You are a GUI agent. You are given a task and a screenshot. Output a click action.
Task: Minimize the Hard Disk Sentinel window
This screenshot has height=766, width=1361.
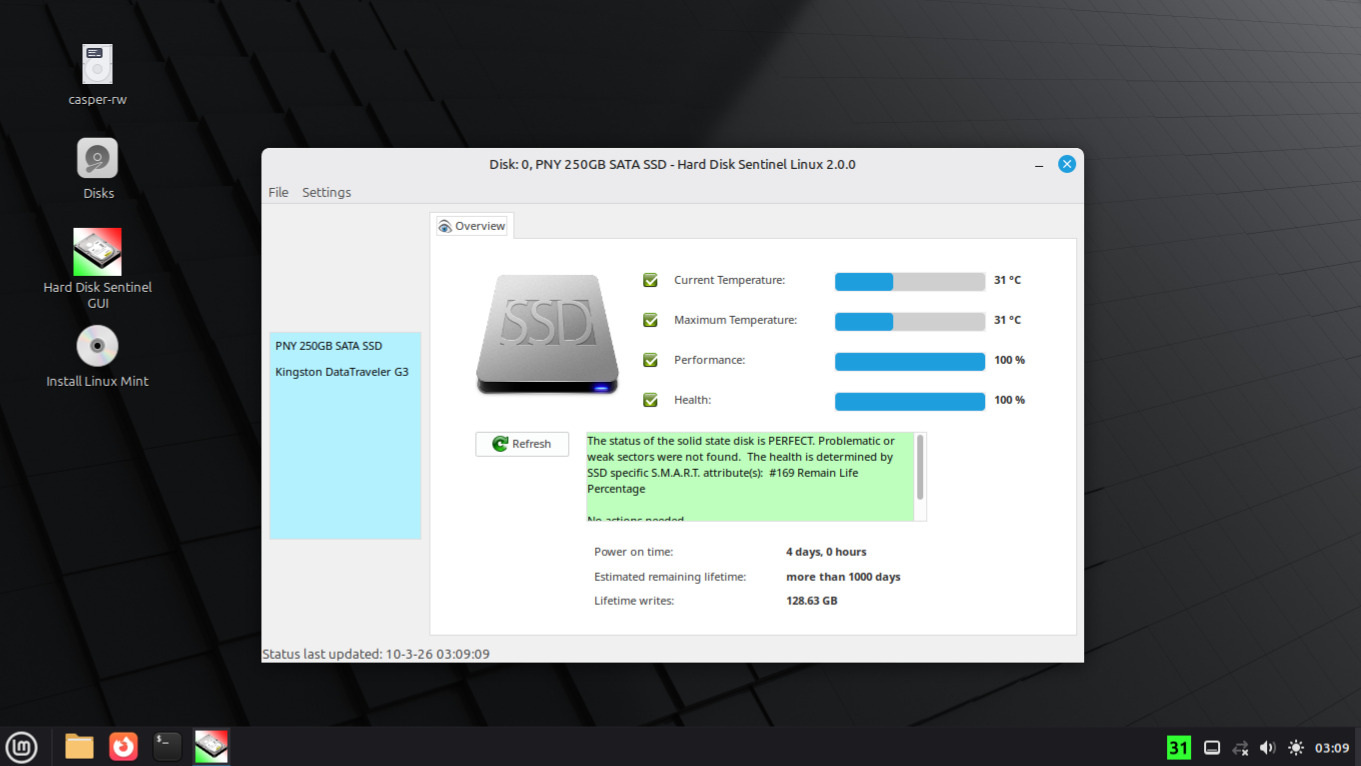pyautogui.click(x=1039, y=165)
